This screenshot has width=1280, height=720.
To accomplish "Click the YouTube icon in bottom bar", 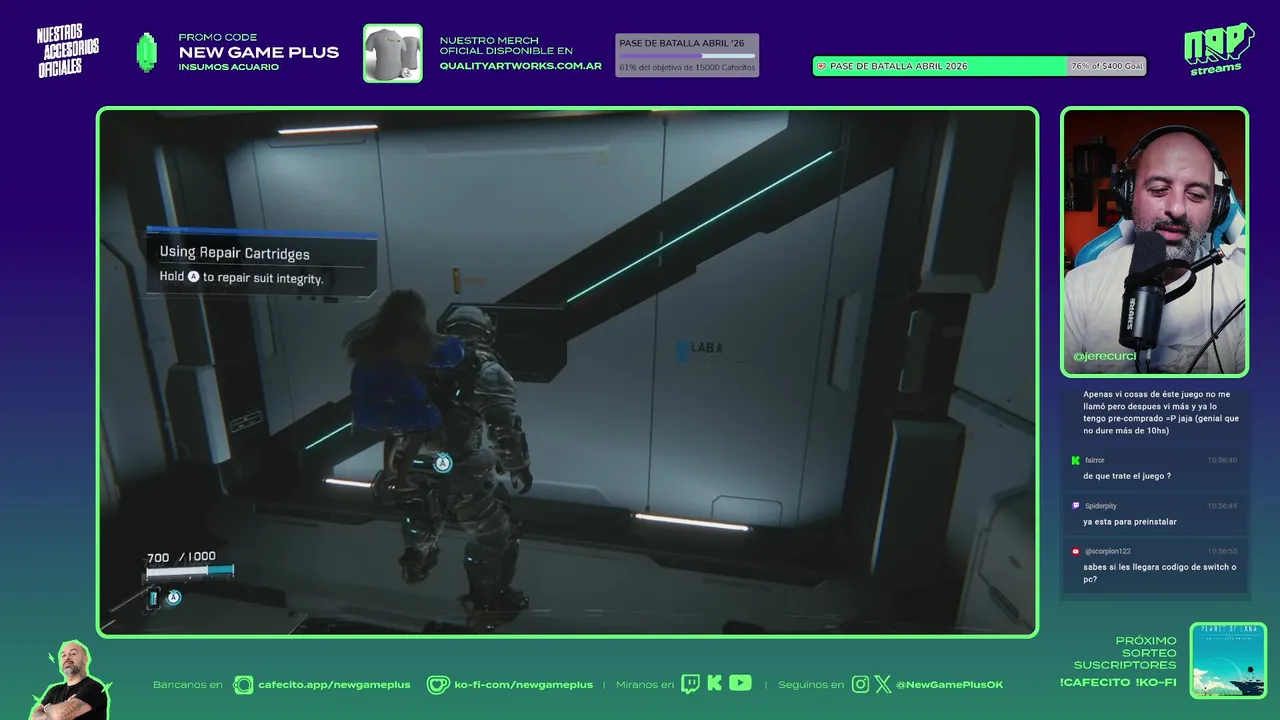I will tap(740, 683).
